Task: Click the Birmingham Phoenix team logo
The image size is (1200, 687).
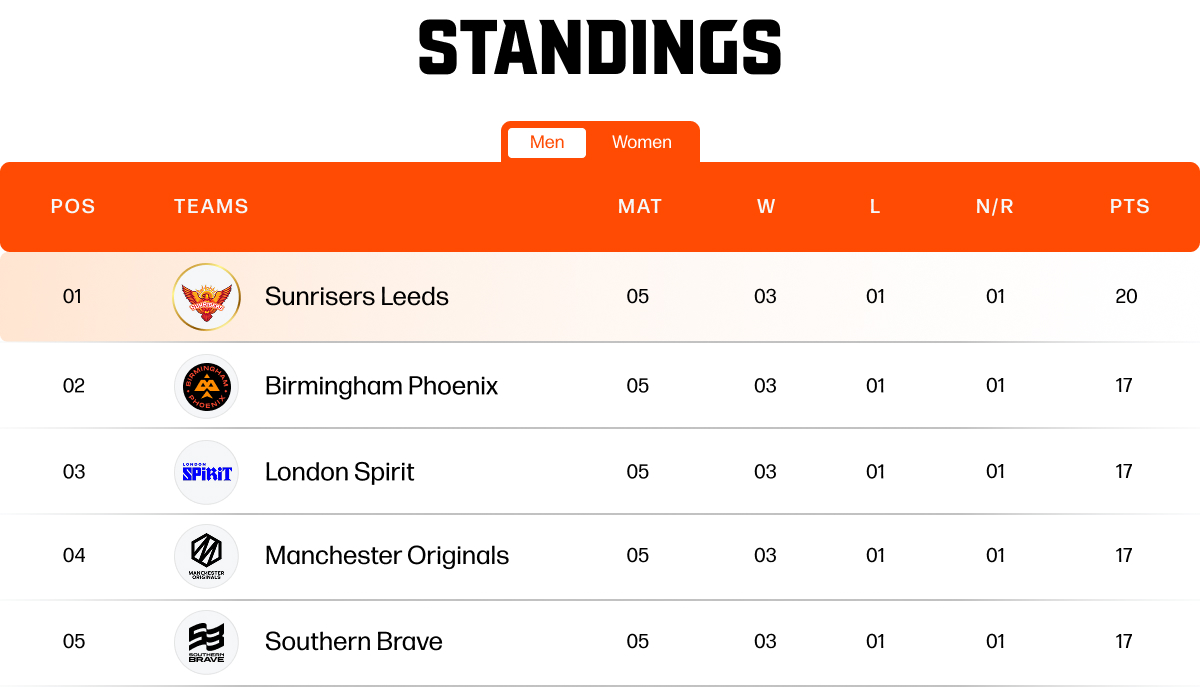Action: pyautogui.click(x=206, y=386)
